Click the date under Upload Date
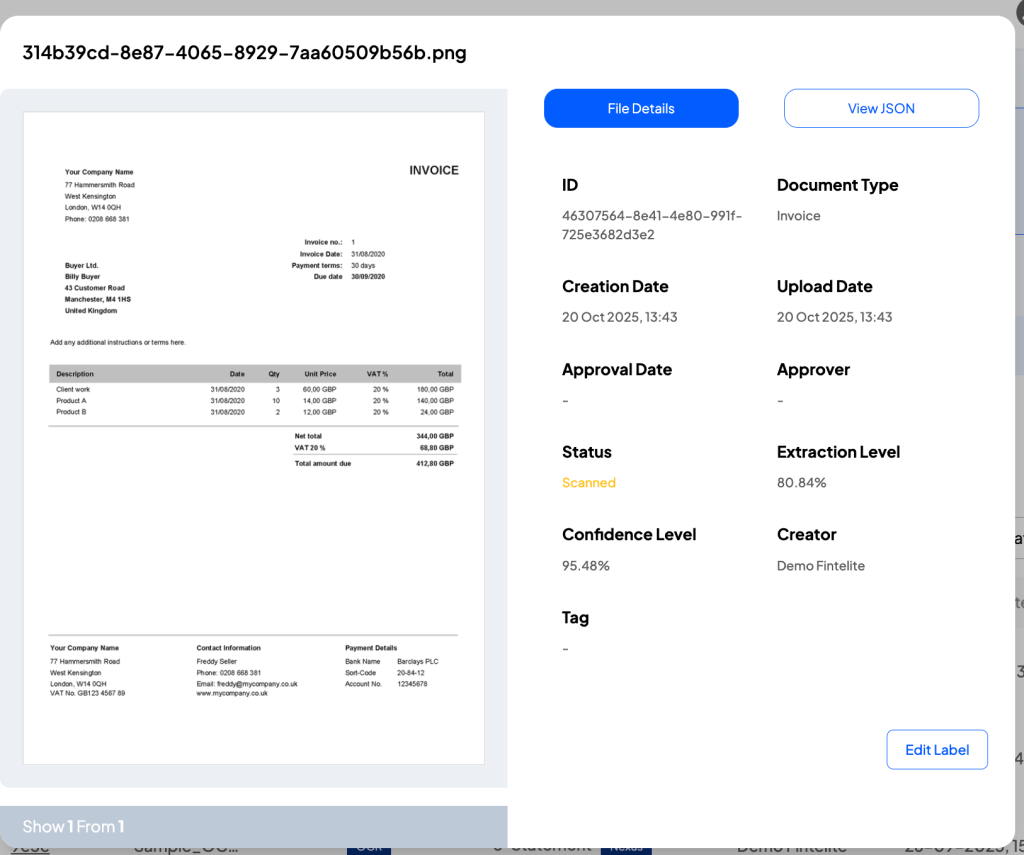The height and width of the screenshot is (855, 1024). pyautogui.click(x=834, y=317)
